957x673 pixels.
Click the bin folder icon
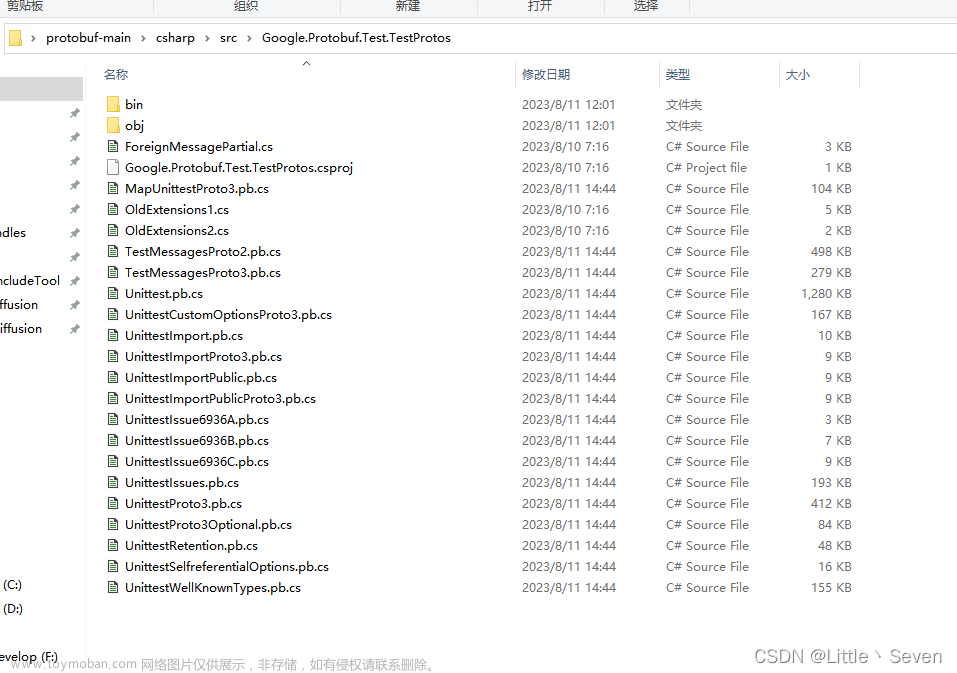coord(113,104)
